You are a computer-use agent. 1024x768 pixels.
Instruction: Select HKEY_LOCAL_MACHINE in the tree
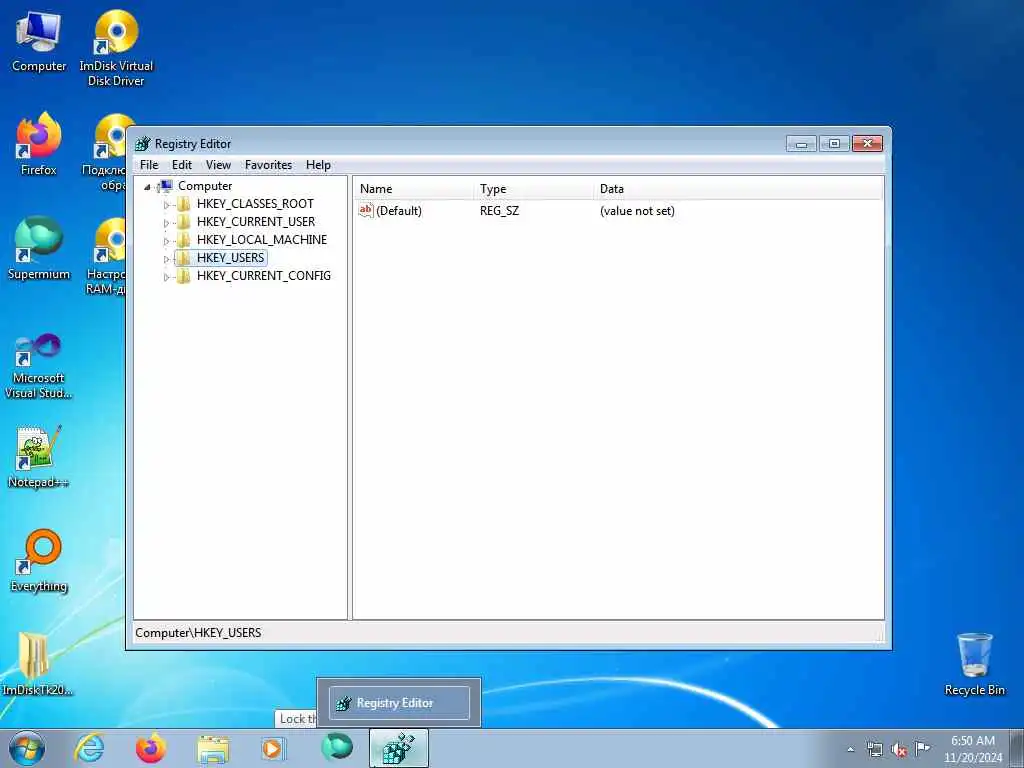click(261, 240)
